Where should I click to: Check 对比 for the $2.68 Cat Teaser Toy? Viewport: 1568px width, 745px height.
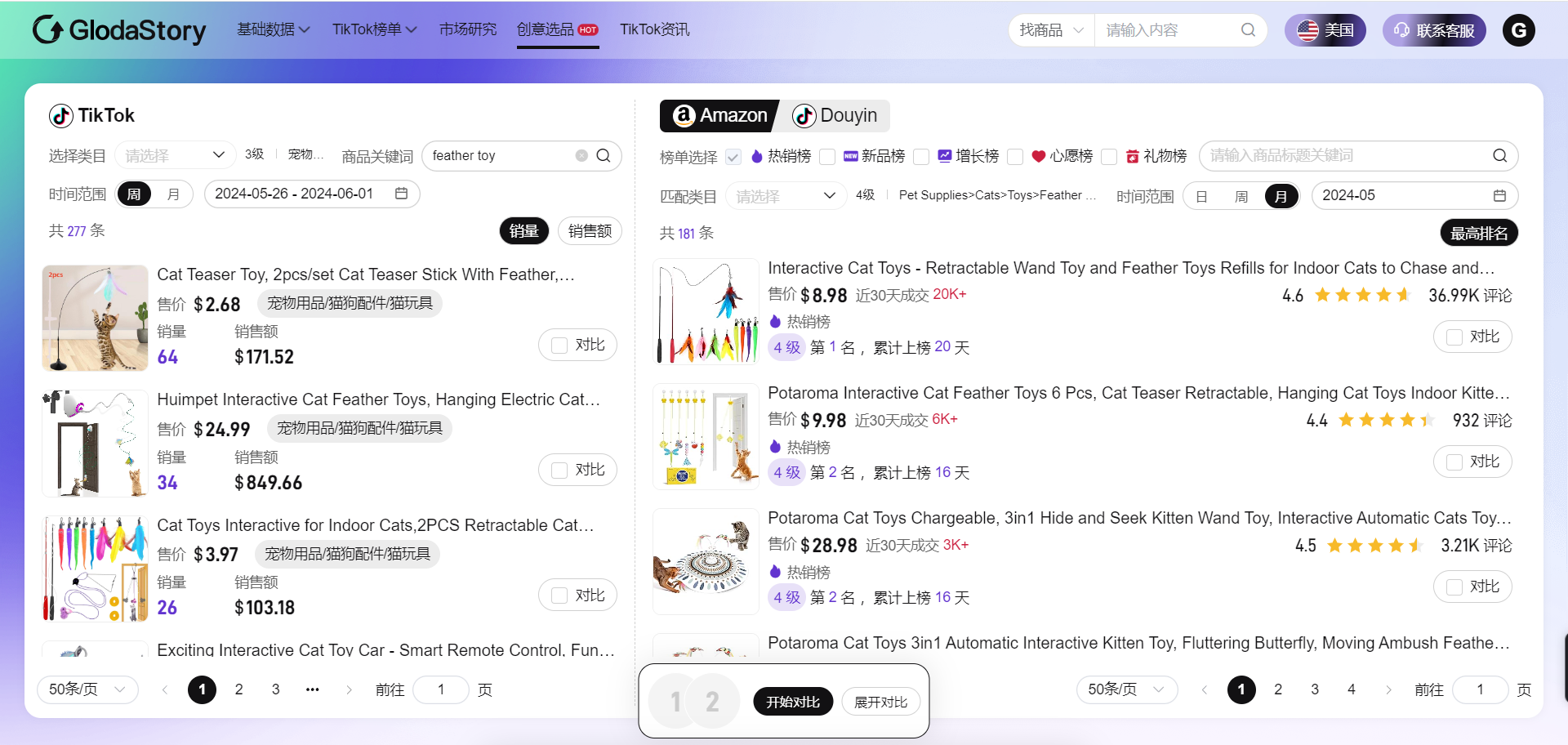[560, 346]
